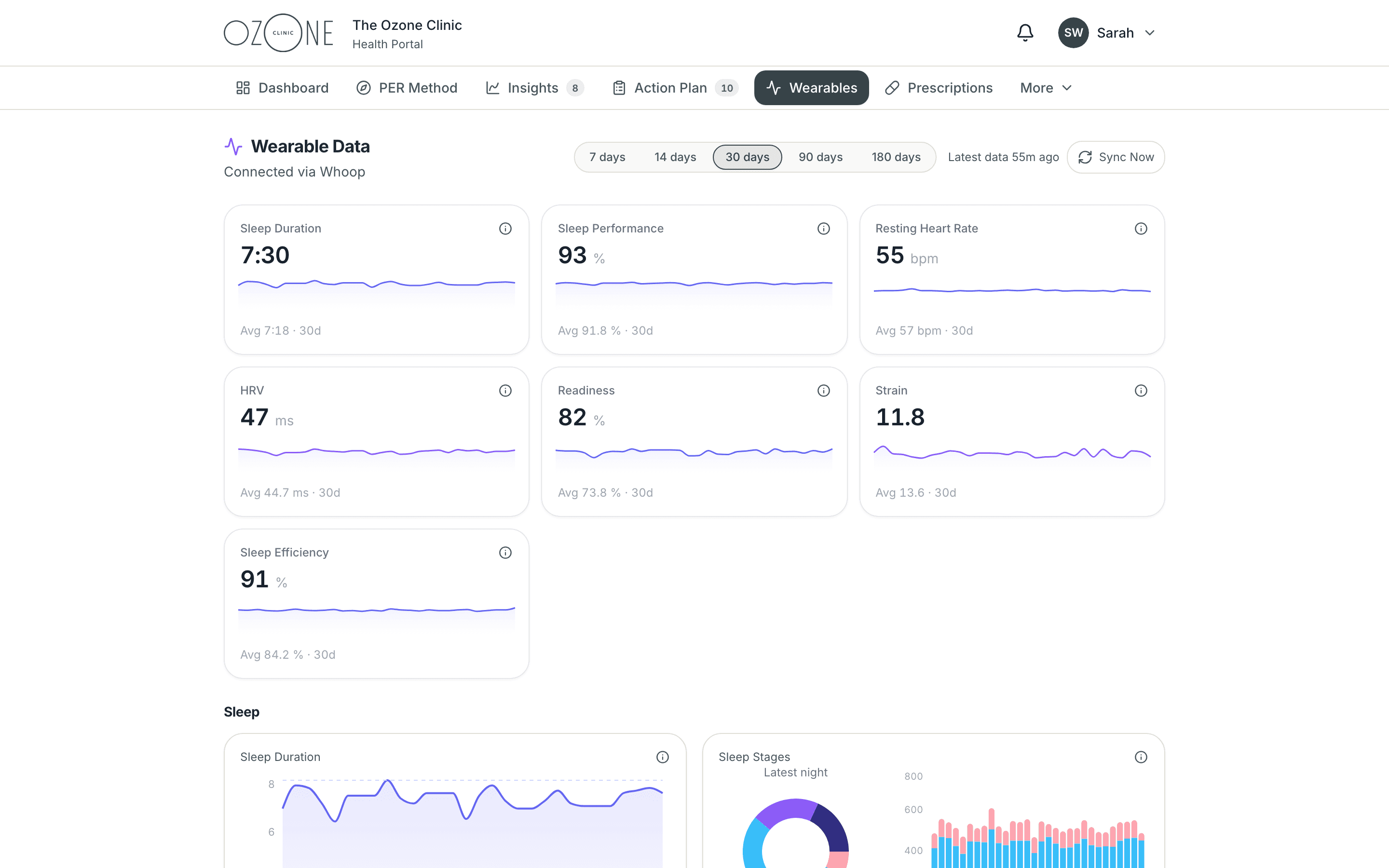Go to the Dashboard tab
This screenshot has width=1389, height=868.
pos(282,88)
